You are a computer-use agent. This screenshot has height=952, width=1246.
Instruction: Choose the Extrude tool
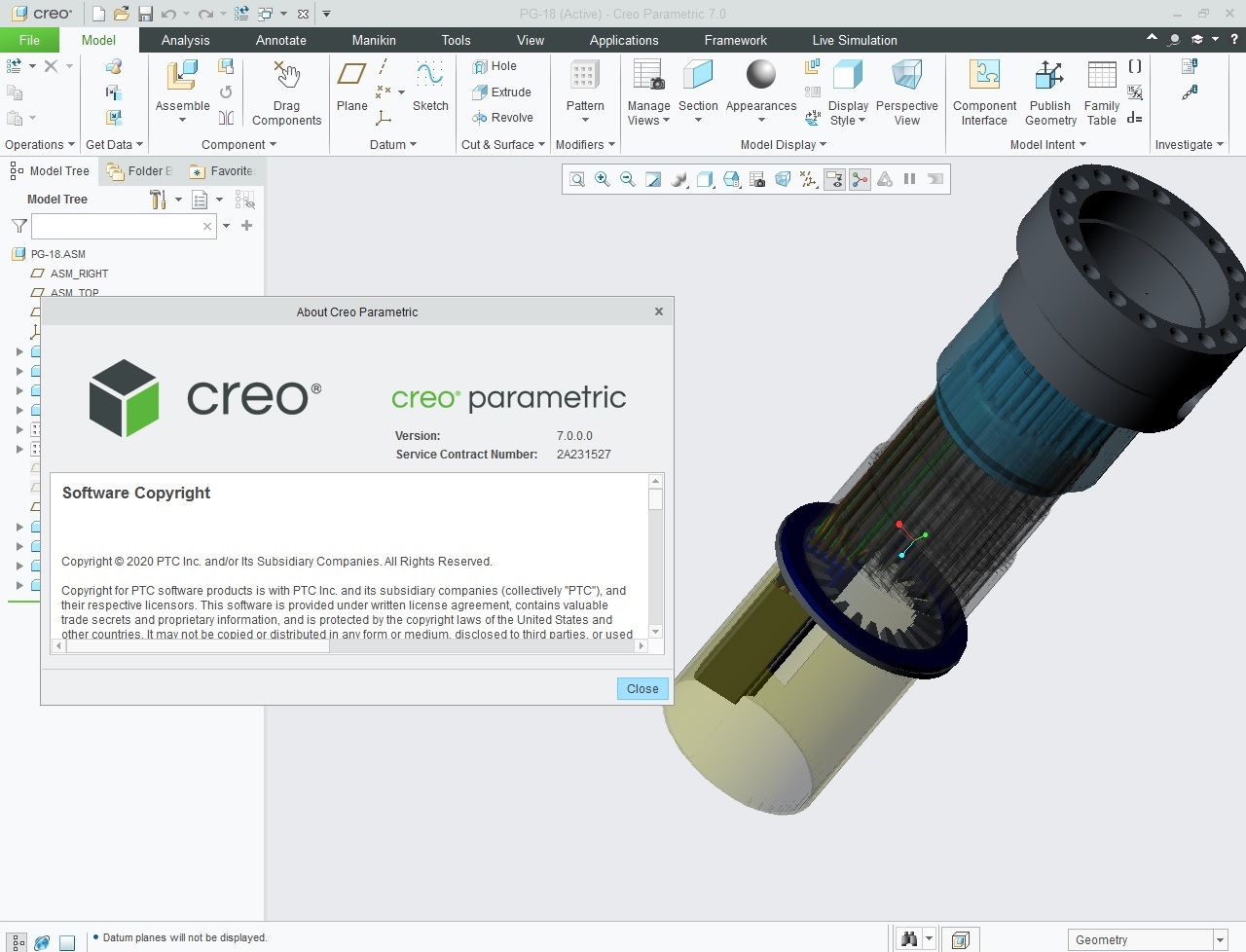click(x=501, y=92)
